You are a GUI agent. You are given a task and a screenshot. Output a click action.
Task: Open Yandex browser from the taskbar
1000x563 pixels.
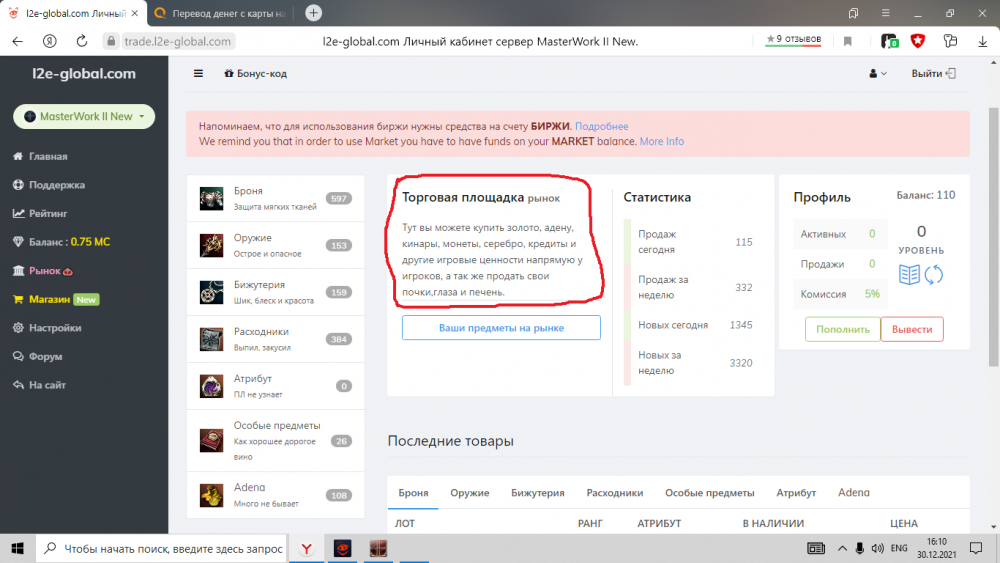pyautogui.click(x=308, y=548)
